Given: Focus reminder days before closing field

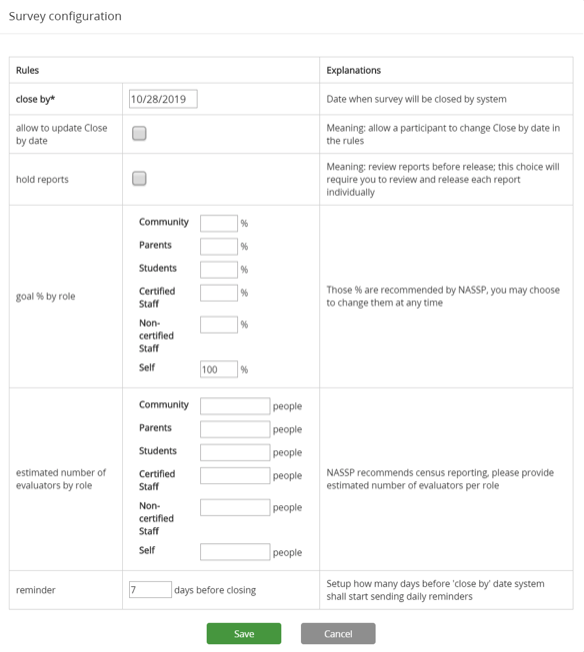Looking at the screenshot, I should tap(150, 590).
